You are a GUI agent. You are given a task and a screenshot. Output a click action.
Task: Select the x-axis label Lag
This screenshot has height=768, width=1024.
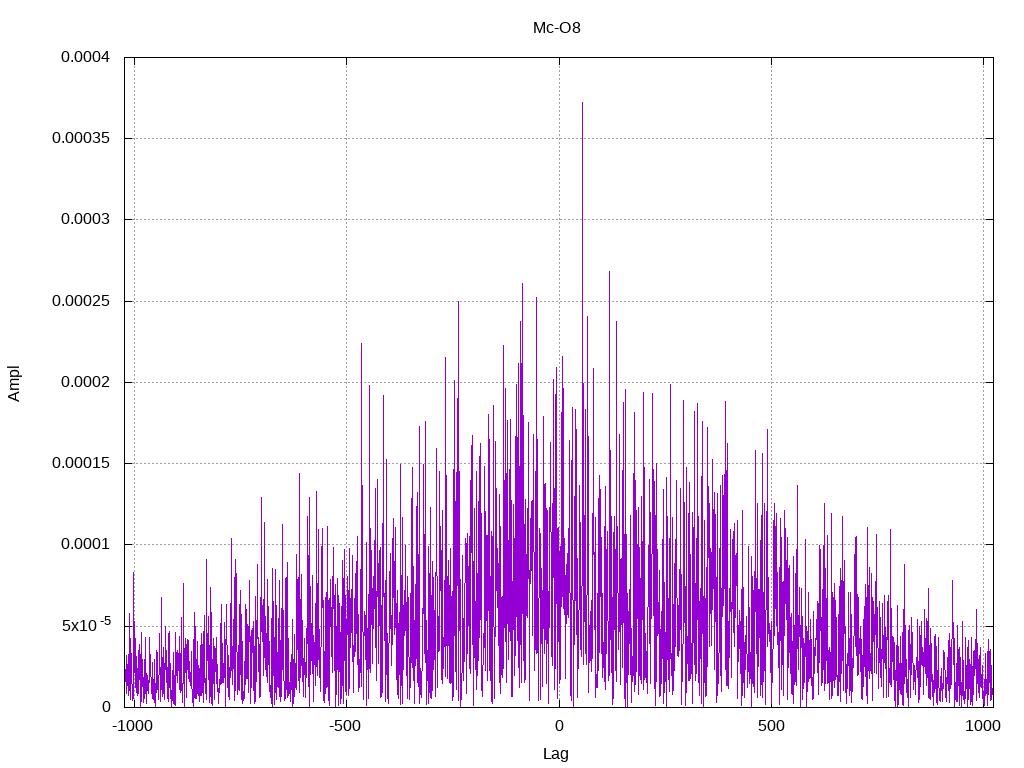click(x=556, y=754)
